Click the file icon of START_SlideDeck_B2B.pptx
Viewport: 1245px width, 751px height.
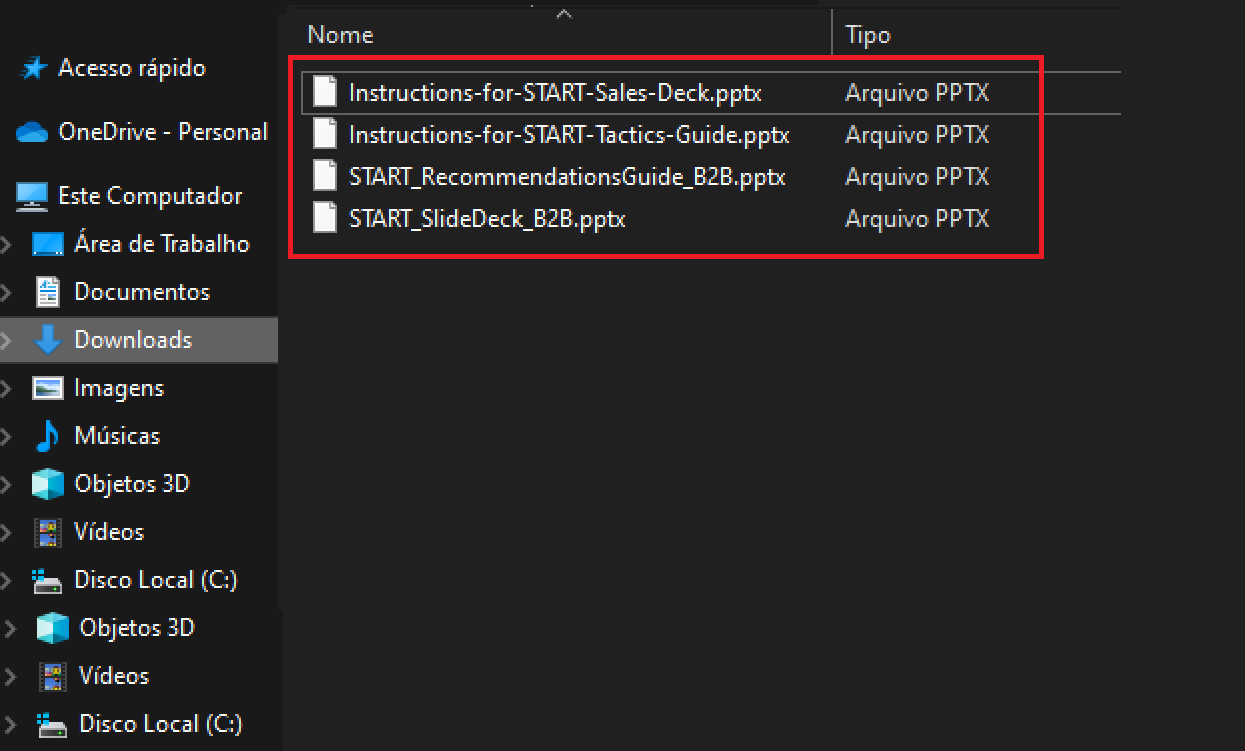click(x=325, y=218)
